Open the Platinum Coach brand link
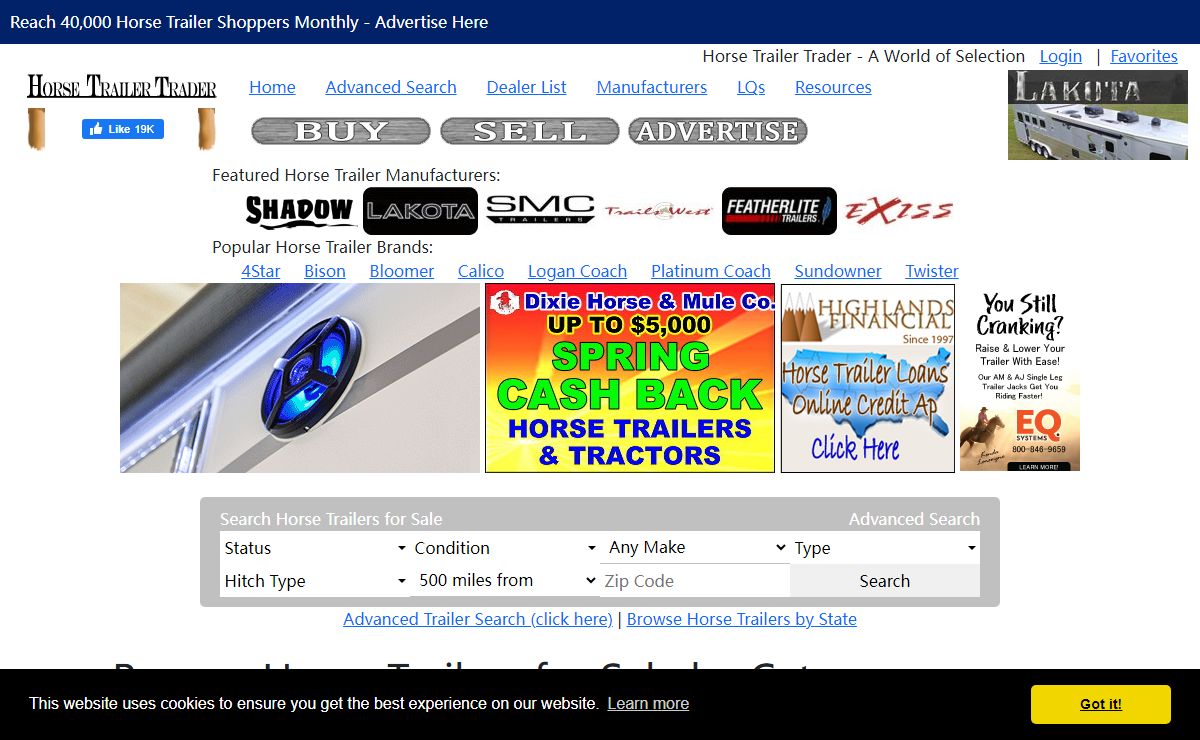The height and width of the screenshot is (740, 1200). point(711,271)
